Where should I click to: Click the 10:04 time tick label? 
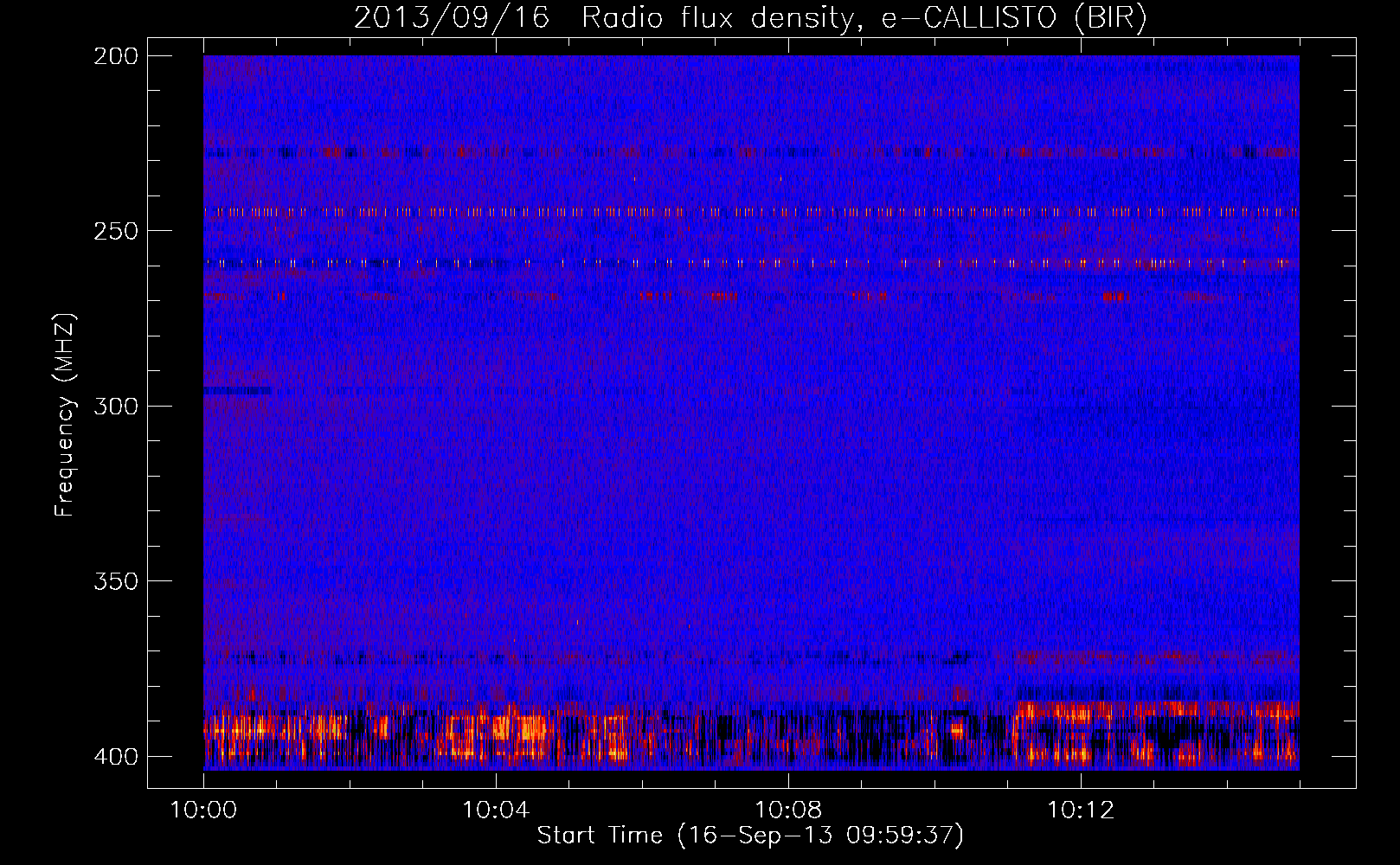click(x=496, y=811)
